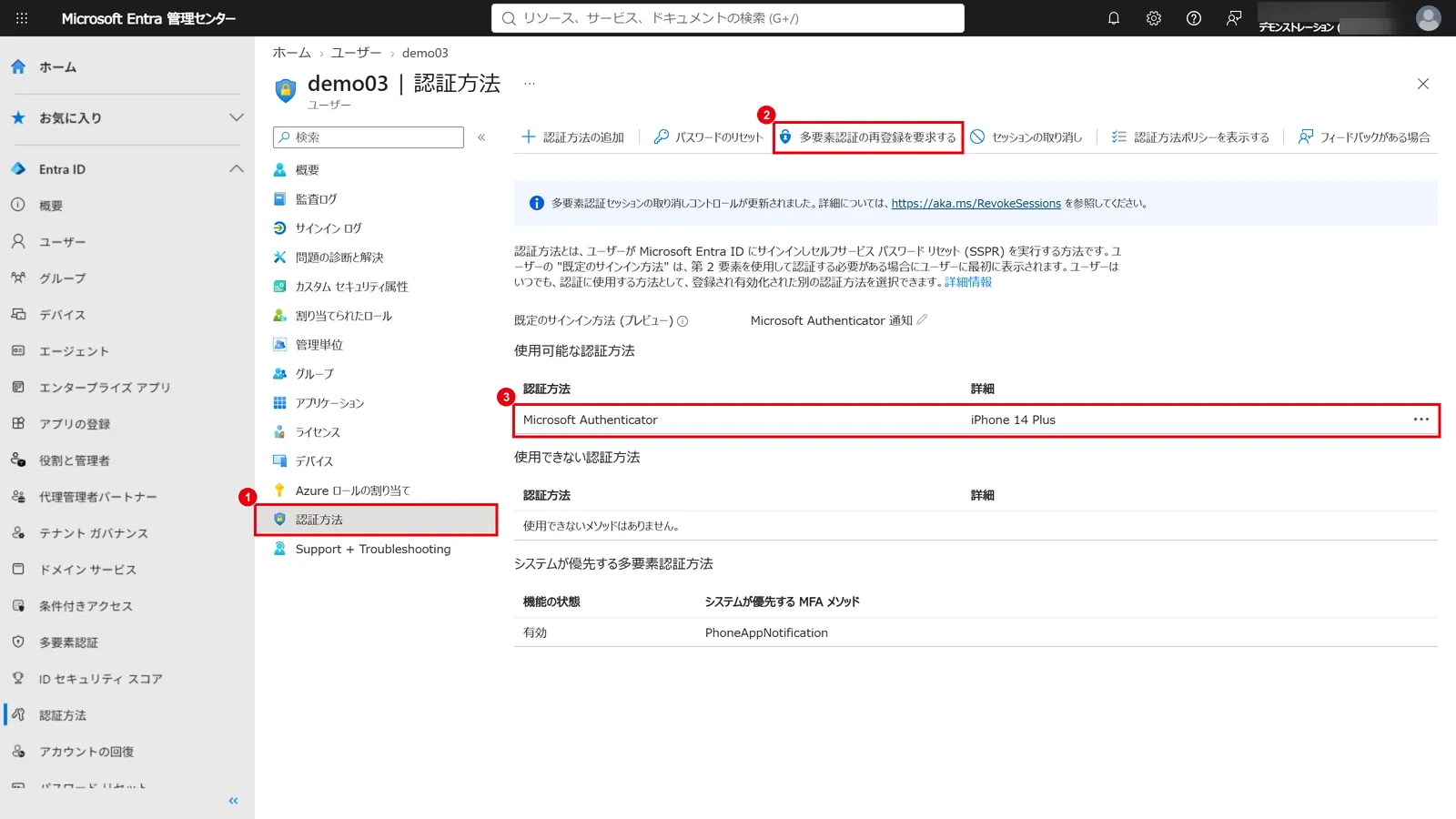Image resolution: width=1456 pixels, height=819 pixels.
Task: Open https://aka.ms/RevokeSessions link
Action: [x=976, y=204]
